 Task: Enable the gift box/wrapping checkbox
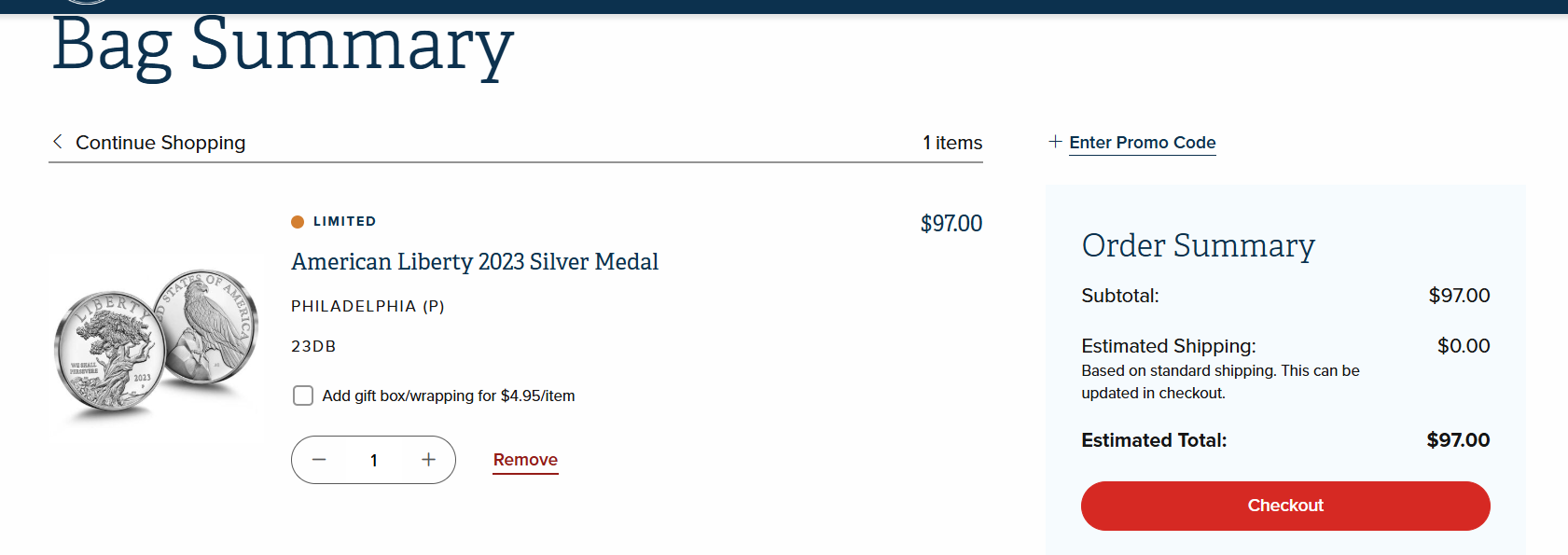click(x=303, y=395)
